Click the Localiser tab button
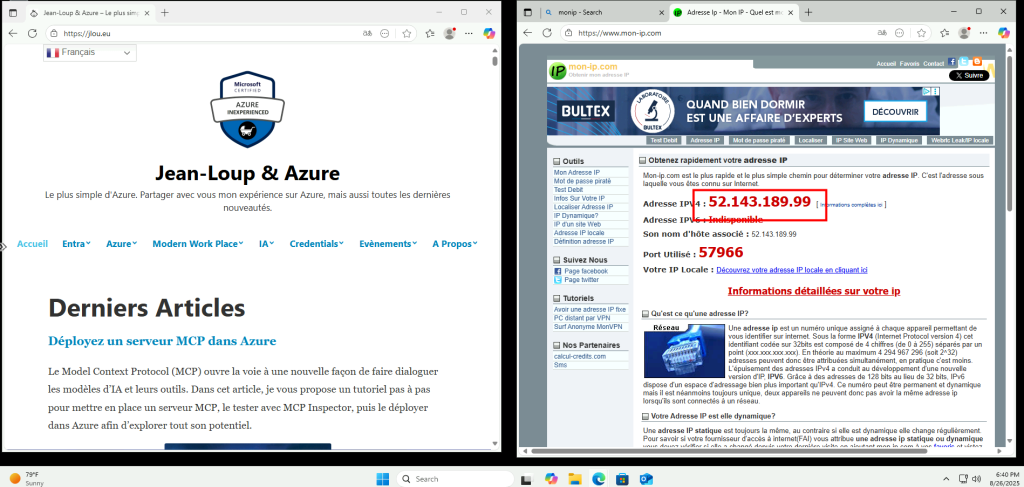Viewport: 1024px width, 487px height. pyautogui.click(x=810, y=140)
